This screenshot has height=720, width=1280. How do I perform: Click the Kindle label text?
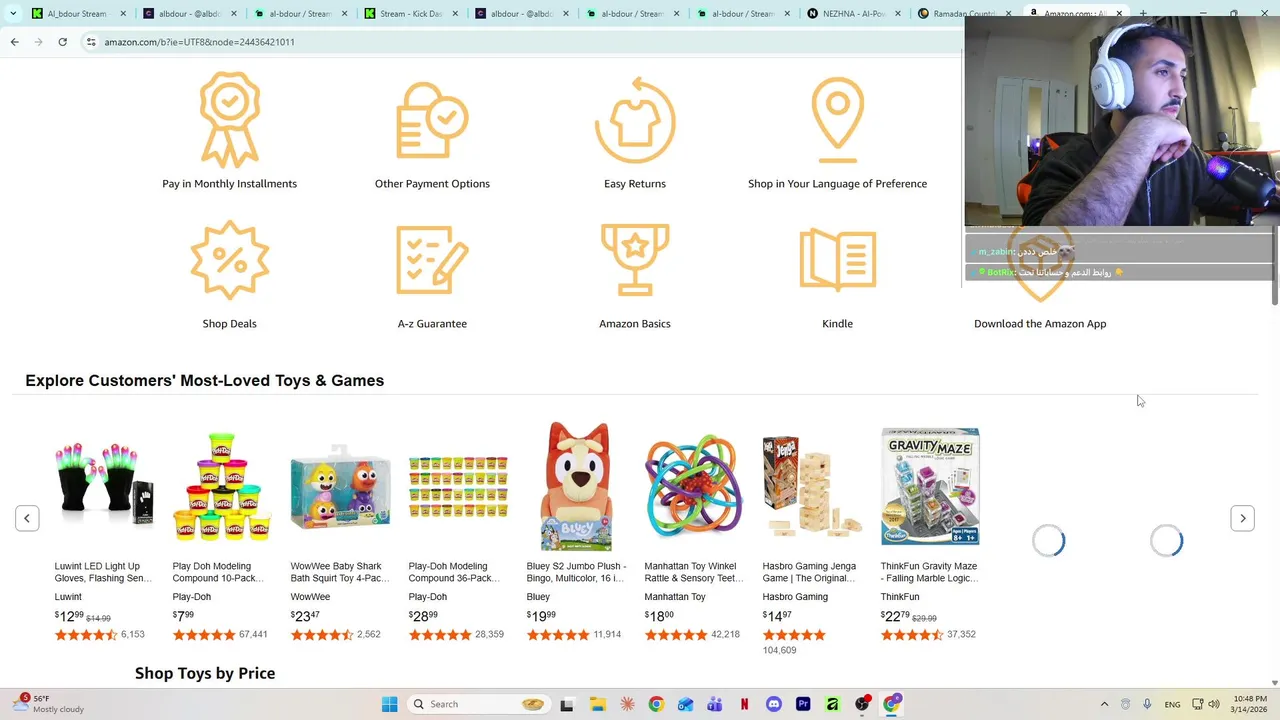(838, 324)
